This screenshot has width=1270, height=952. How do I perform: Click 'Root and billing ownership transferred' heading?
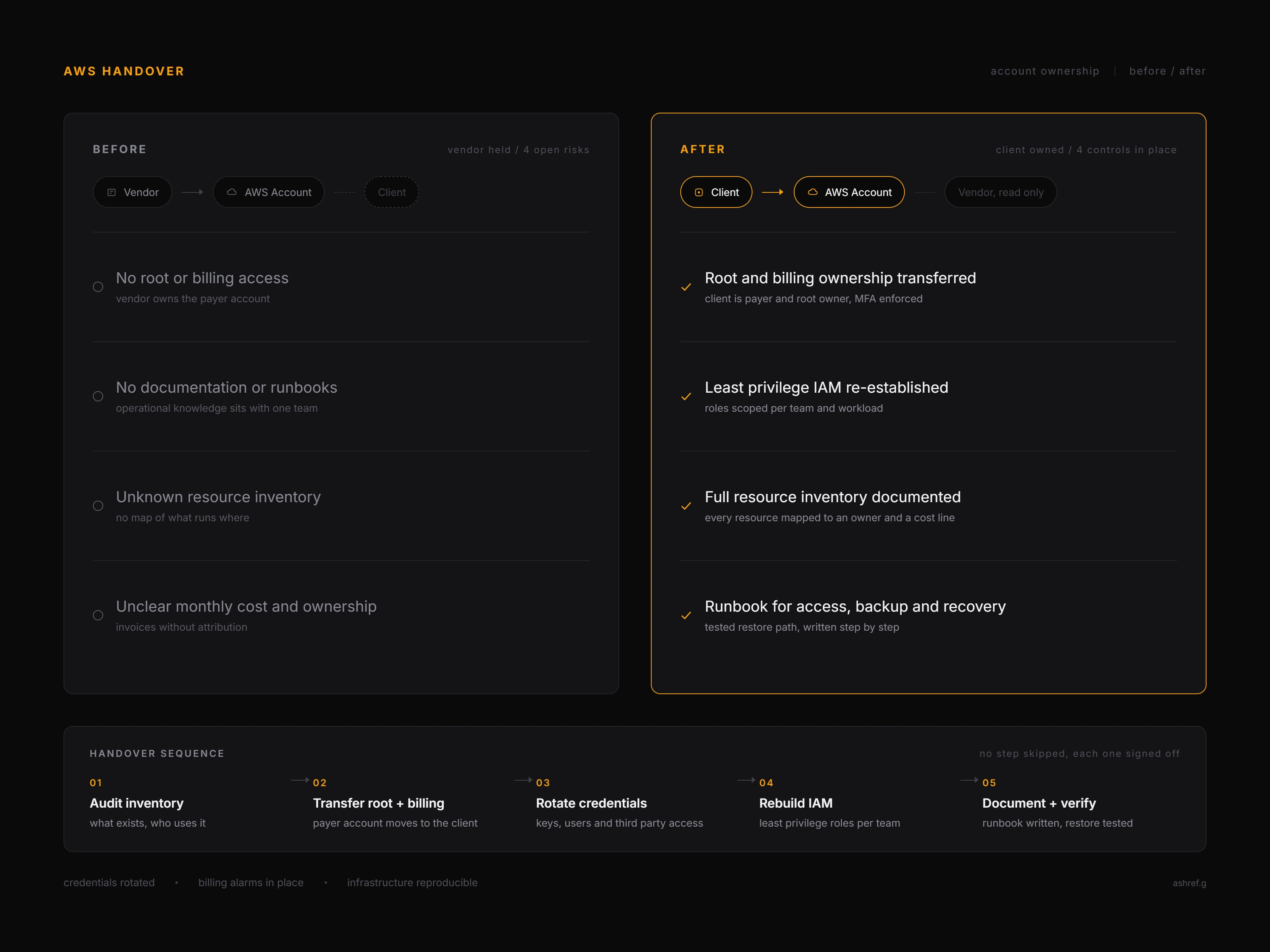841,278
